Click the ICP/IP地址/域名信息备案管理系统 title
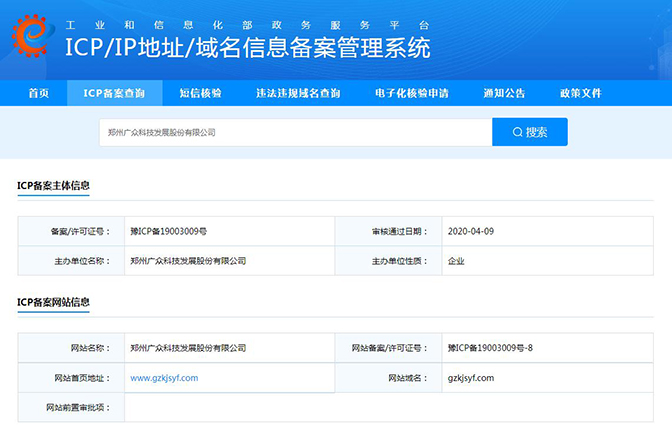The image size is (672, 431). pyautogui.click(x=247, y=47)
